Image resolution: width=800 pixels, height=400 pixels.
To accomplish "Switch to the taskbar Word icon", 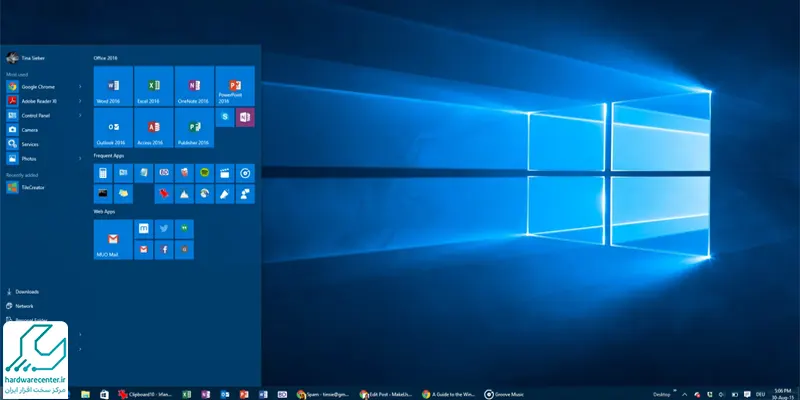I will [x=263, y=394].
